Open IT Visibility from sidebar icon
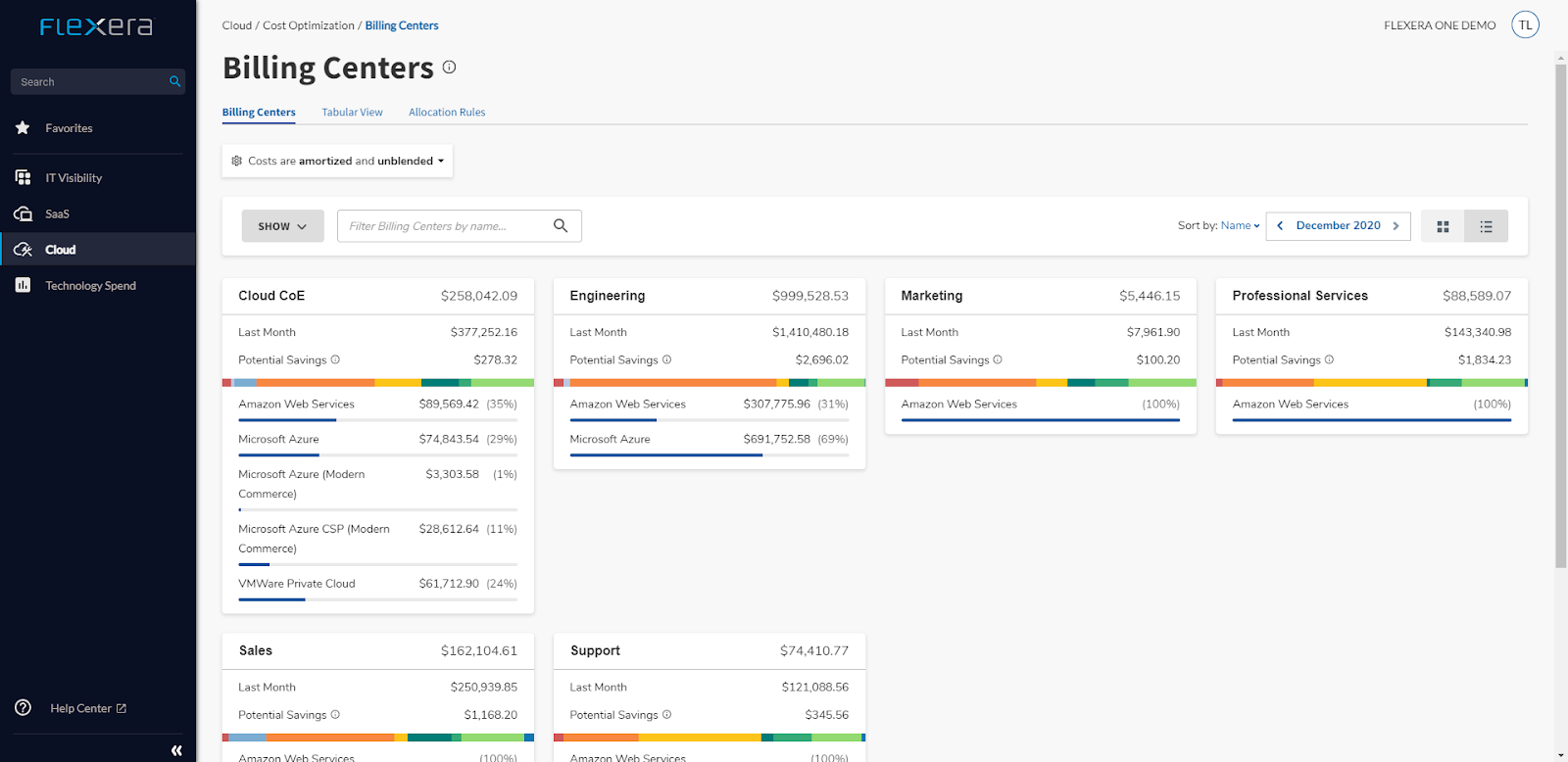Image resolution: width=1568 pixels, height=762 pixels. pos(23,177)
